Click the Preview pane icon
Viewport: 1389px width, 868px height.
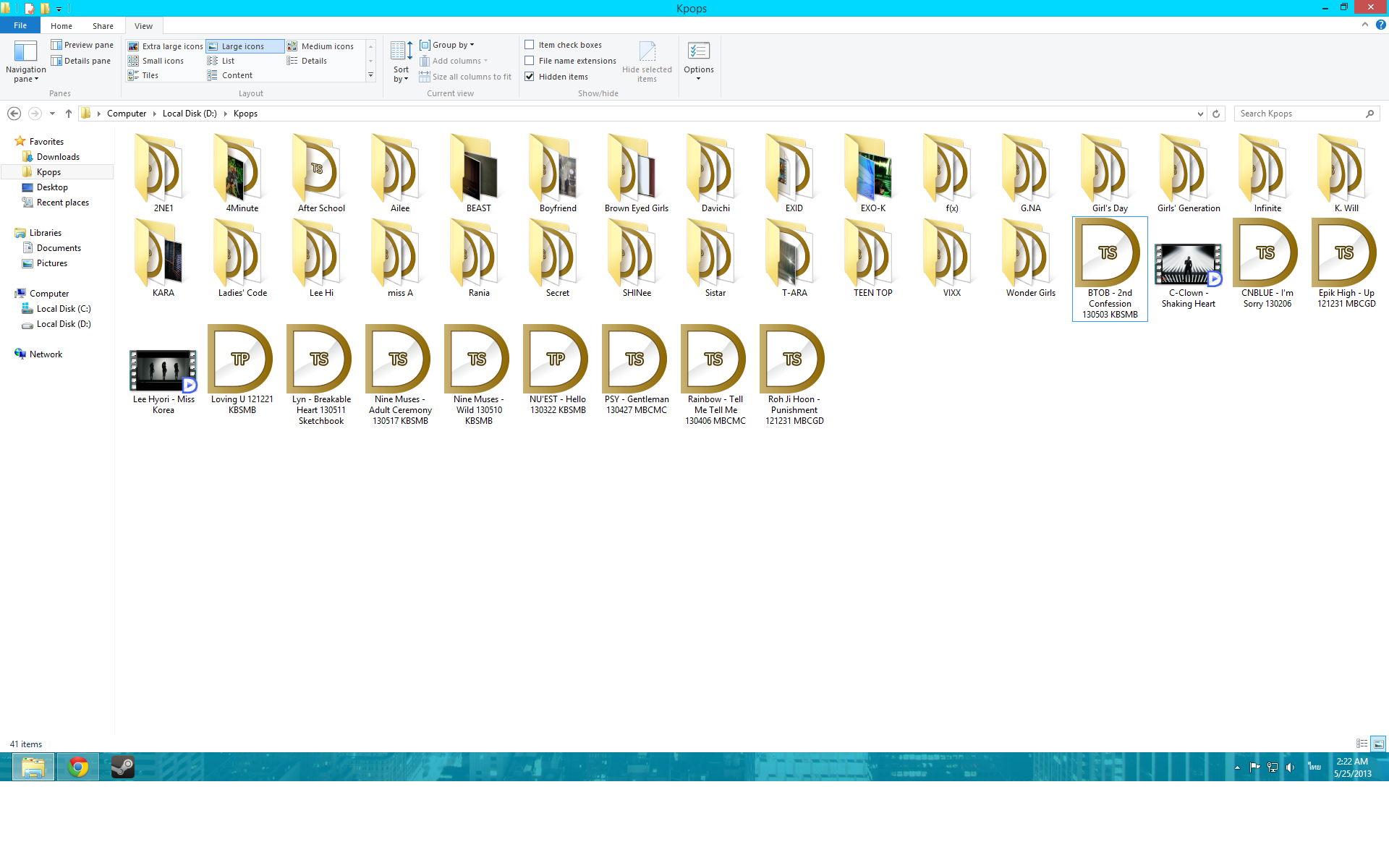tap(56, 45)
